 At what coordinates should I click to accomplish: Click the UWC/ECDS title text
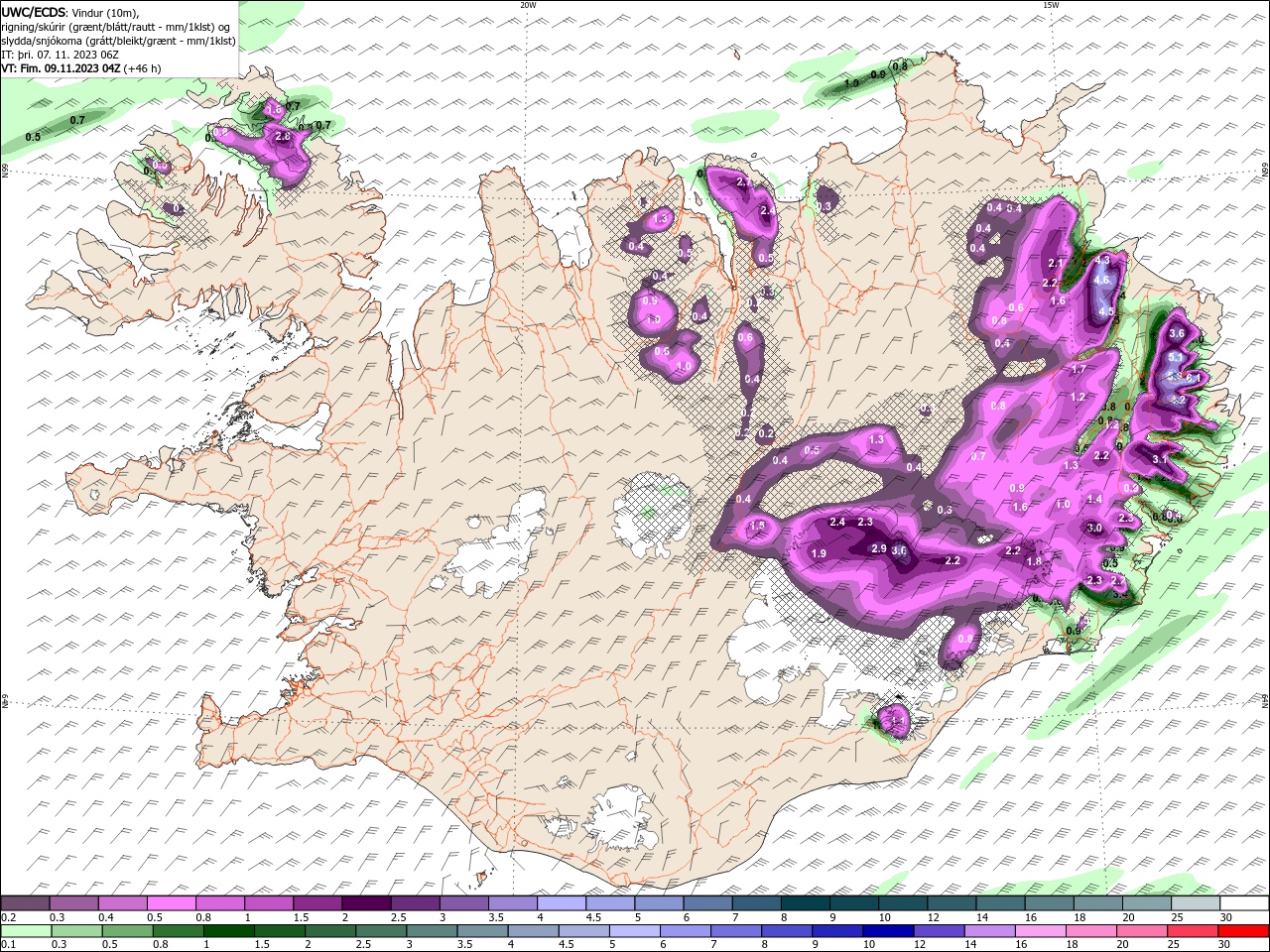click(x=35, y=12)
